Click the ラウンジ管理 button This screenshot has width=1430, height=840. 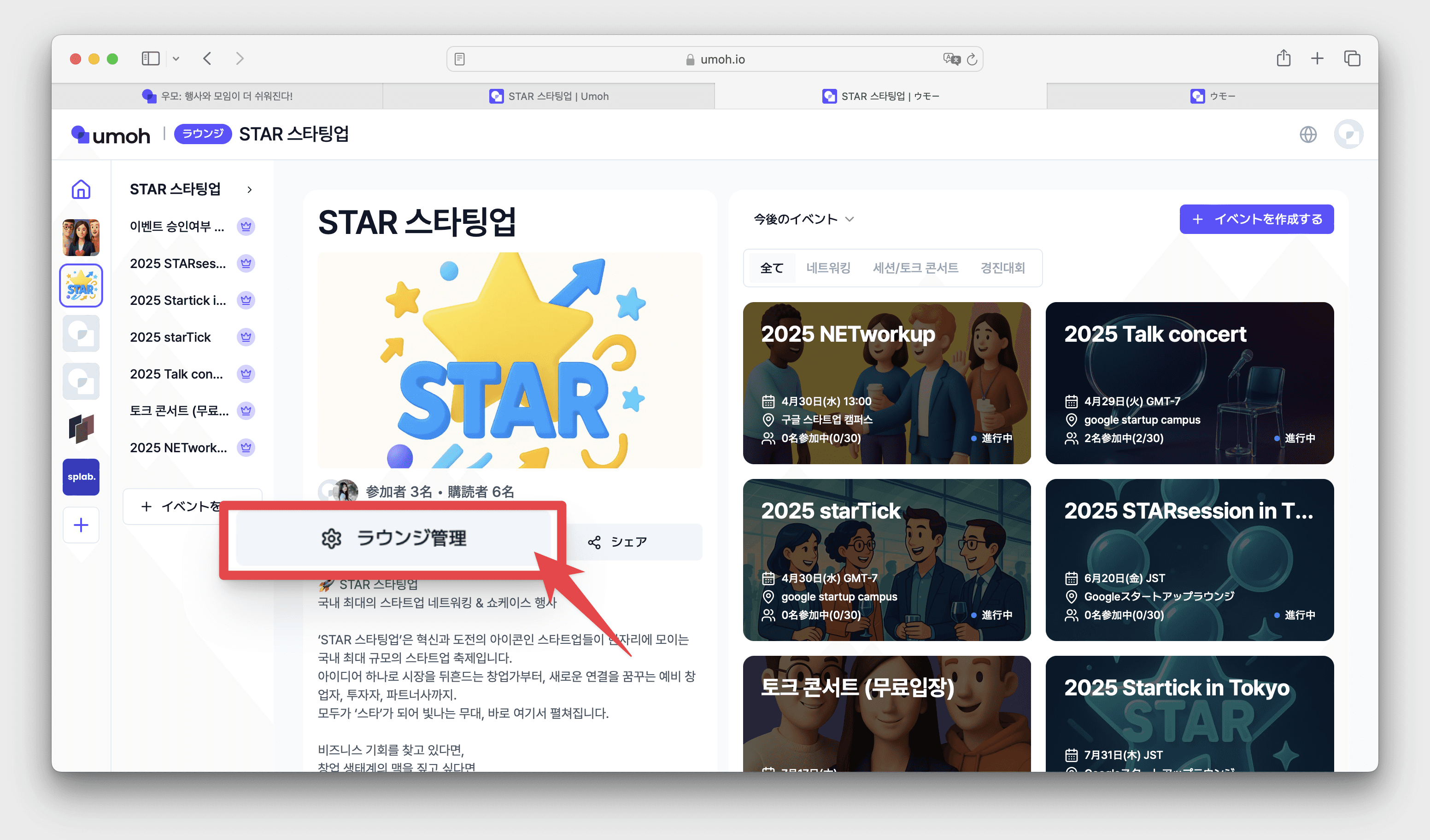click(x=394, y=538)
